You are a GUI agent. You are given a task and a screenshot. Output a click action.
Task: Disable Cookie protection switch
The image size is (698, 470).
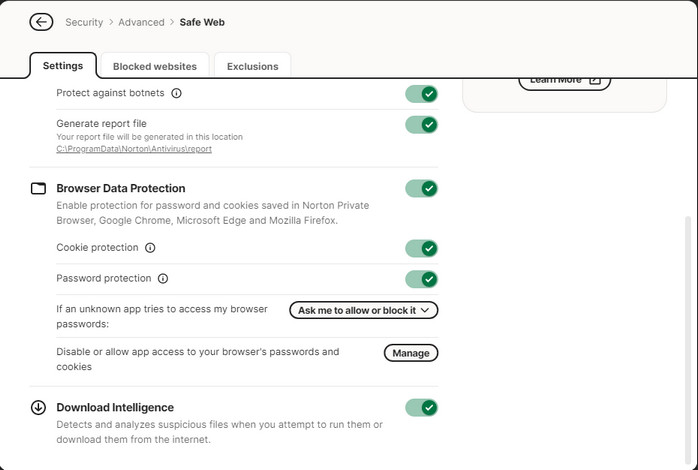(422, 248)
